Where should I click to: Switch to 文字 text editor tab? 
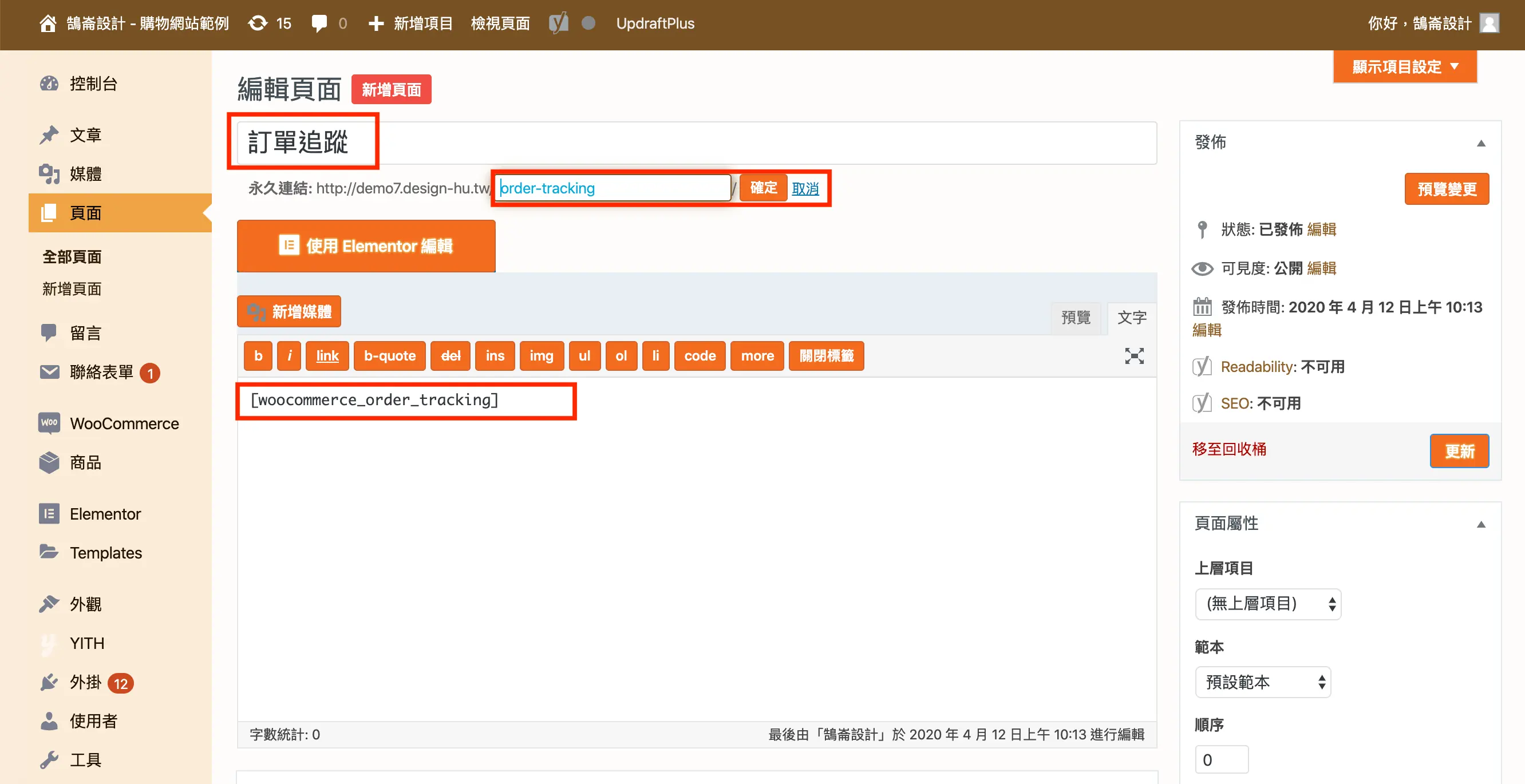(1132, 318)
